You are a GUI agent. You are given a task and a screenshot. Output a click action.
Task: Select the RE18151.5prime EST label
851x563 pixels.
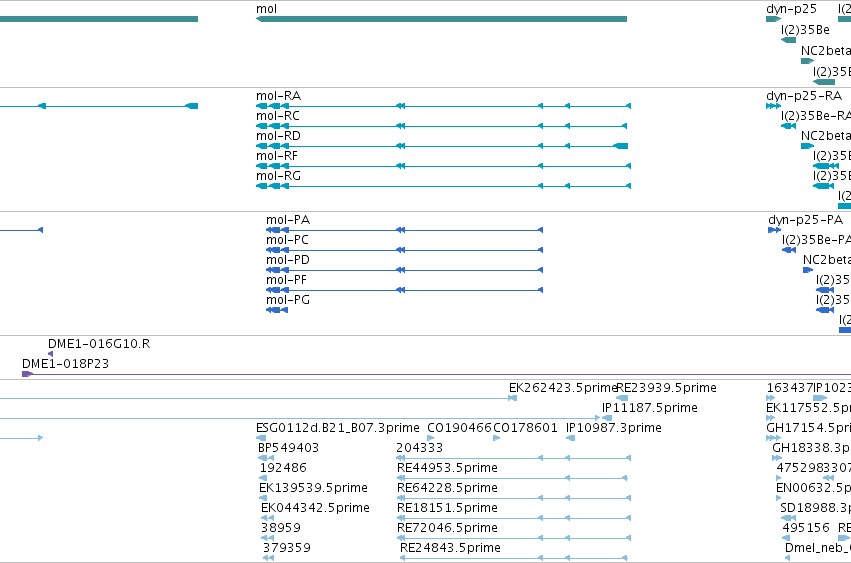click(x=447, y=508)
